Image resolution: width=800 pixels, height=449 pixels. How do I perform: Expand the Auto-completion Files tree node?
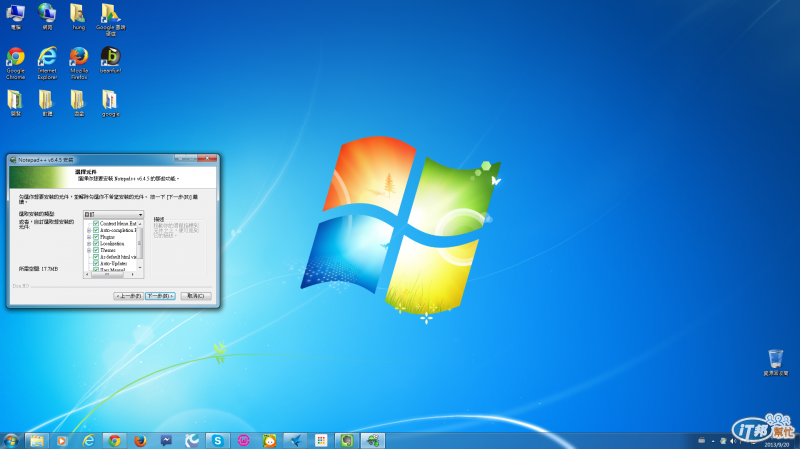click(x=89, y=230)
